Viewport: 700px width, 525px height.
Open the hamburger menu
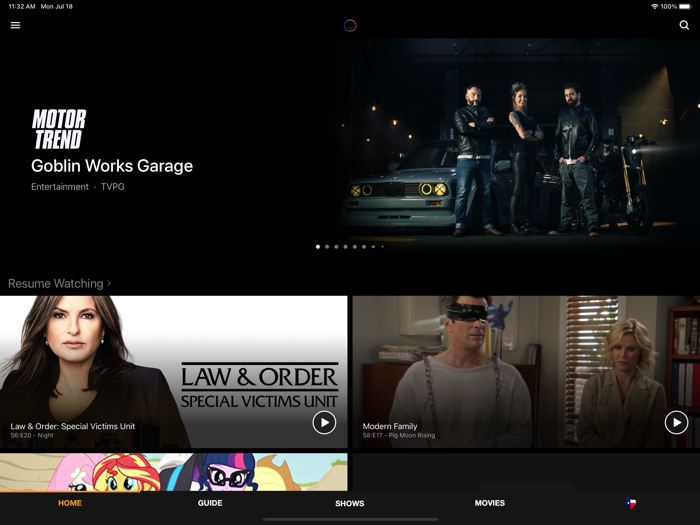coord(16,25)
